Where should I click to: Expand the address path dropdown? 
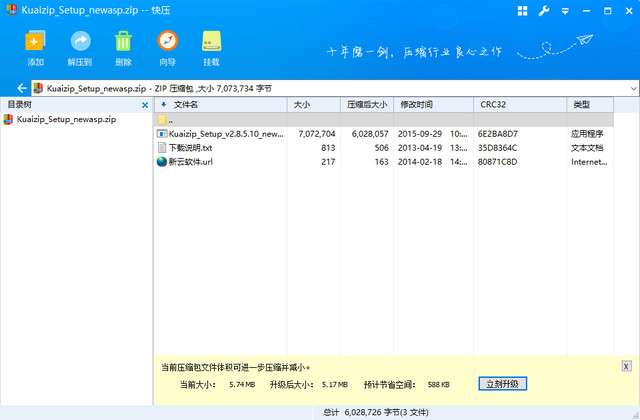(x=633, y=89)
